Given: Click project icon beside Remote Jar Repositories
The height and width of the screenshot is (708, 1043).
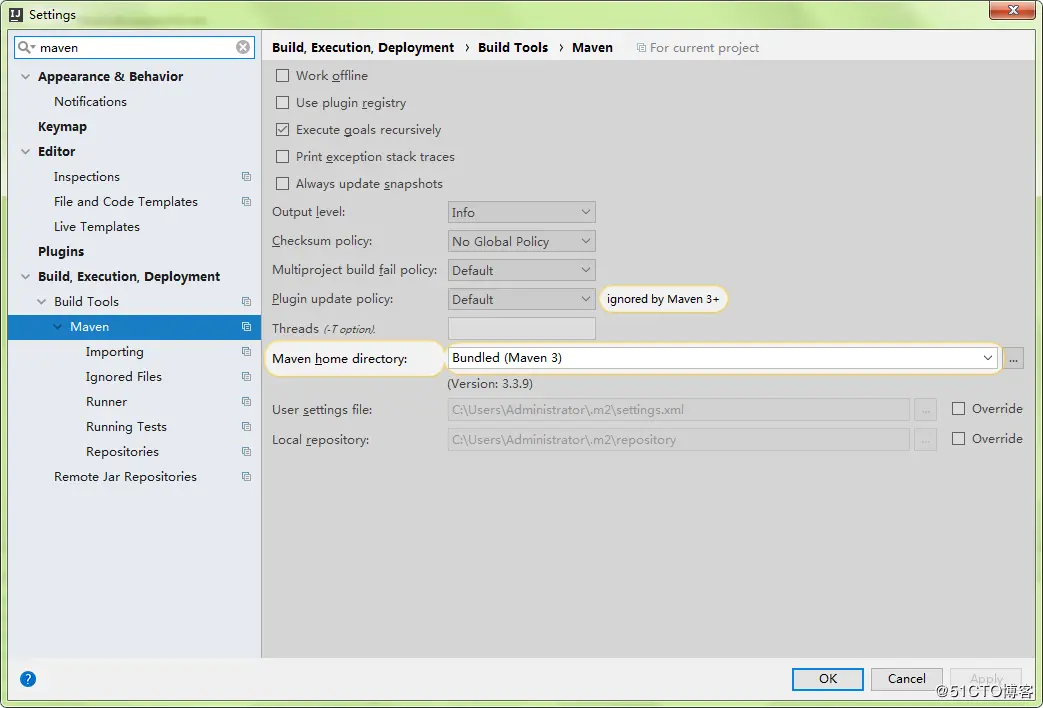Looking at the screenshot, I should (247, 476).
